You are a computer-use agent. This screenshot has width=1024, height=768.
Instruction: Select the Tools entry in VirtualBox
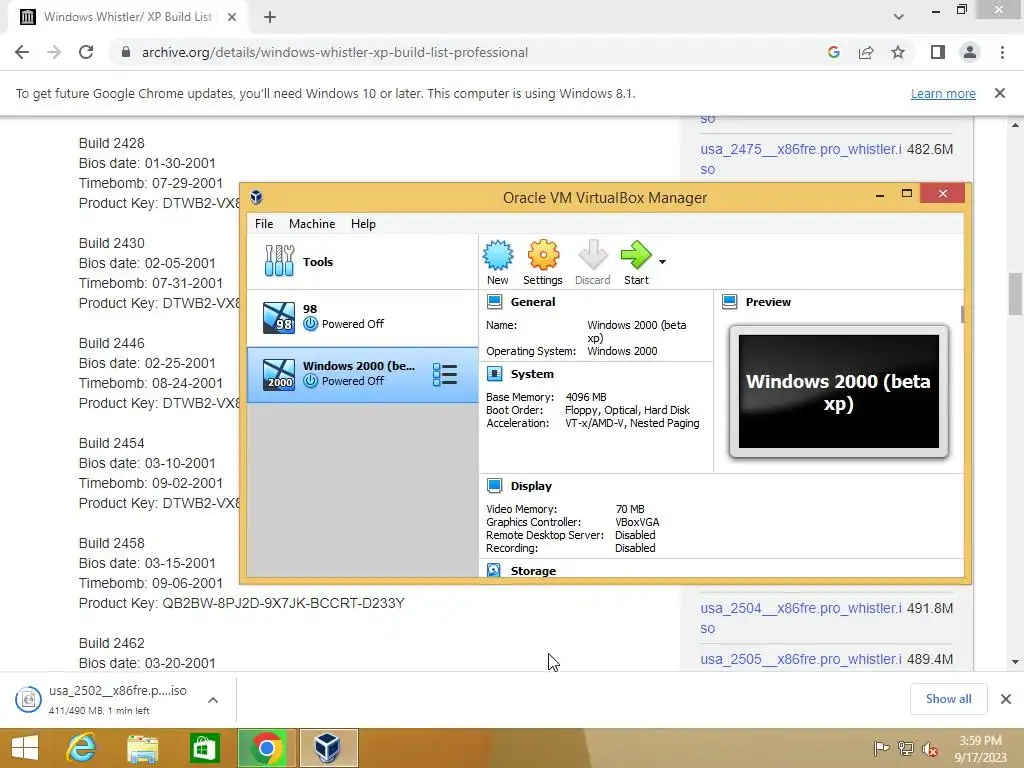tap(362, 261)
